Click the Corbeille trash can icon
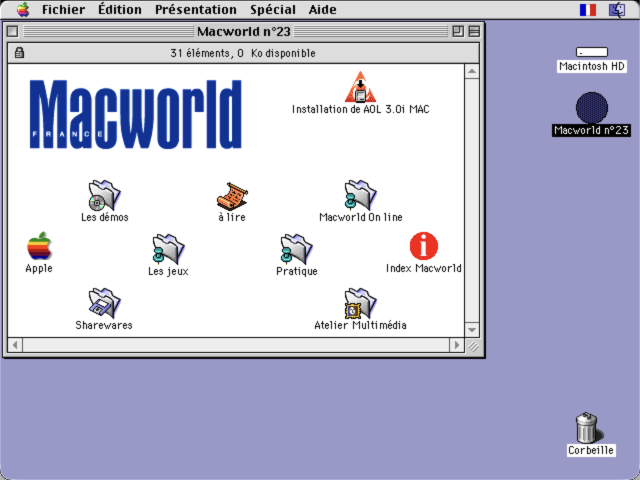This screenshot has height=480, width=640. [x=587, y=427]
